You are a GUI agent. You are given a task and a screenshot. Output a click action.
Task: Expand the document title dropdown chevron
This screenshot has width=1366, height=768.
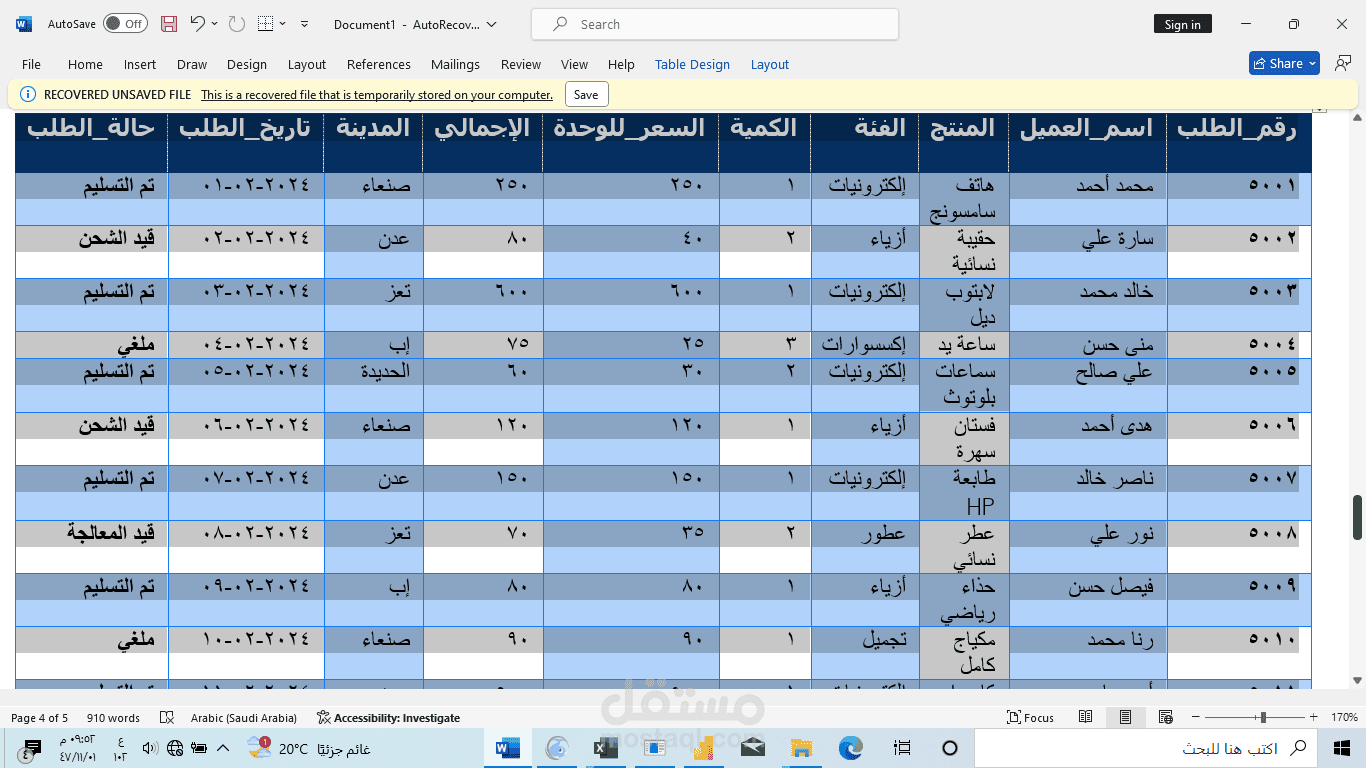pos(492,24)
